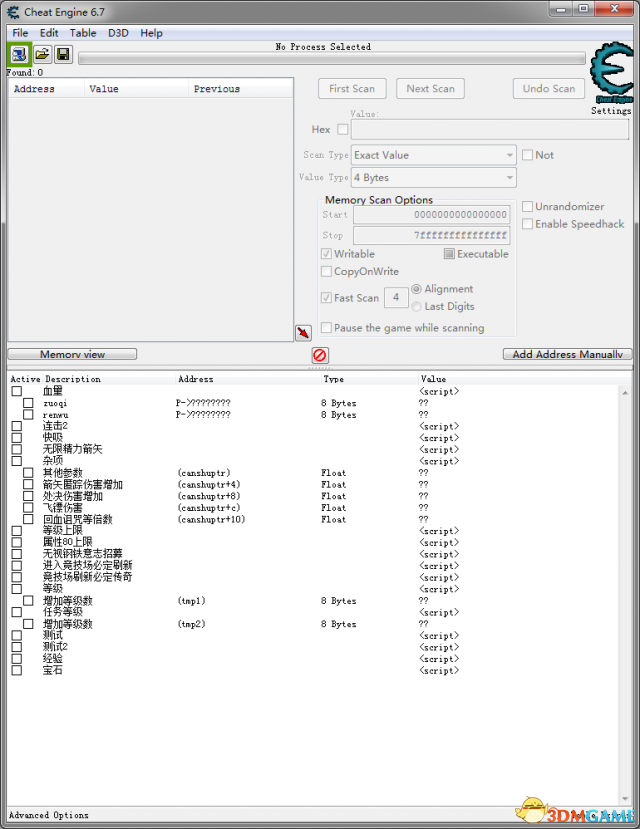Check Pause the game while scanning
The width and height of the screenshot is (640, 829).
click(326, 328)
